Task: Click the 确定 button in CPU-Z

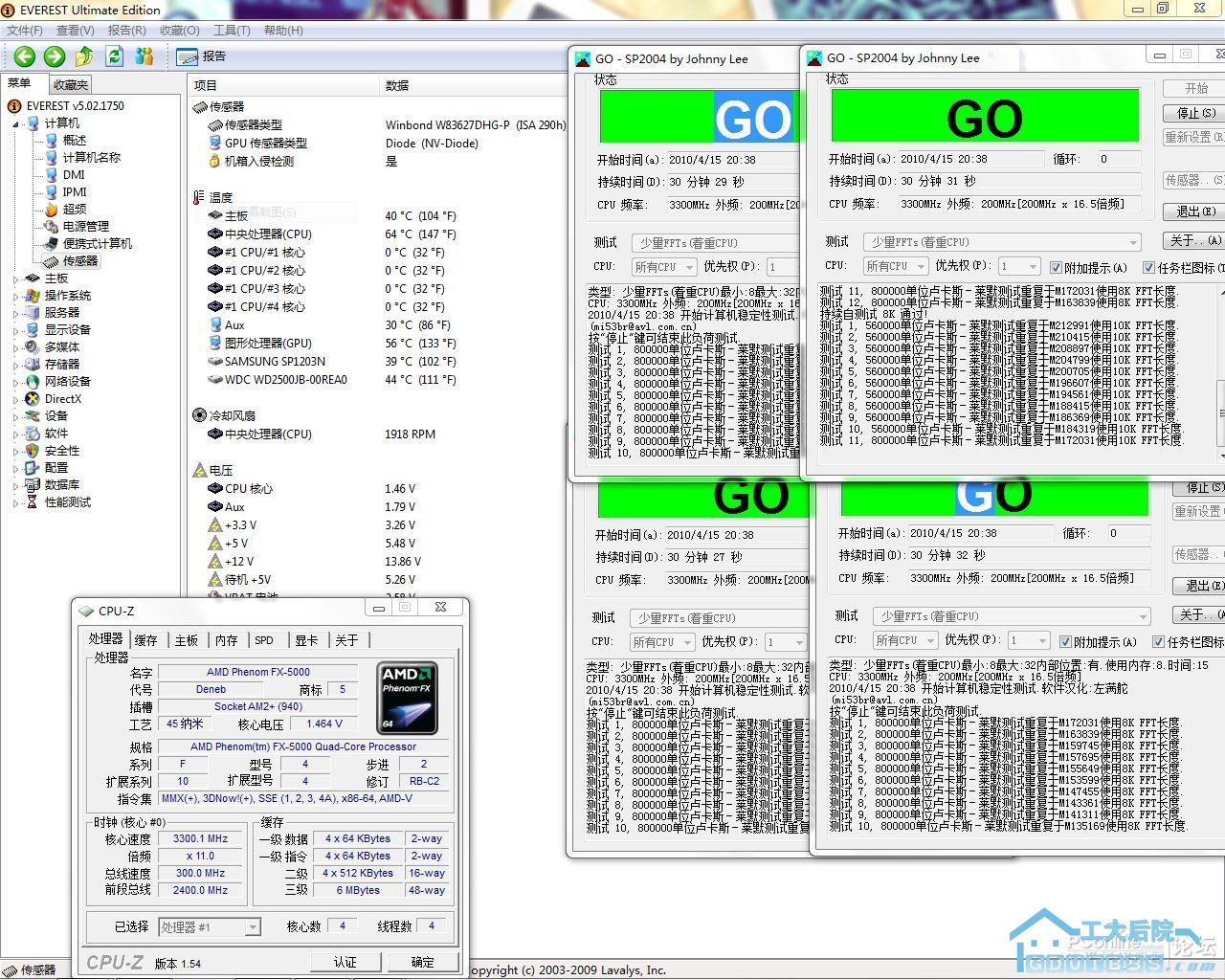Action: [422, 962]
